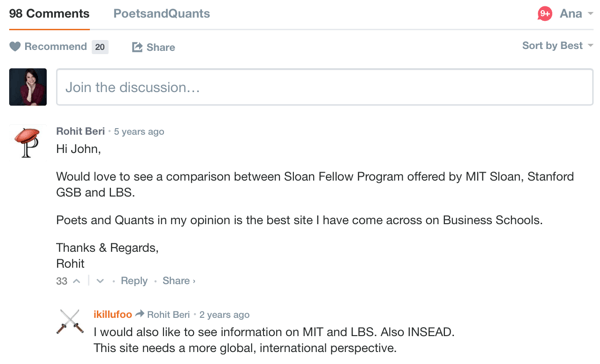Expand the Ana user menu
Viewport: 600px width, 364px height.
click(576, 14)
